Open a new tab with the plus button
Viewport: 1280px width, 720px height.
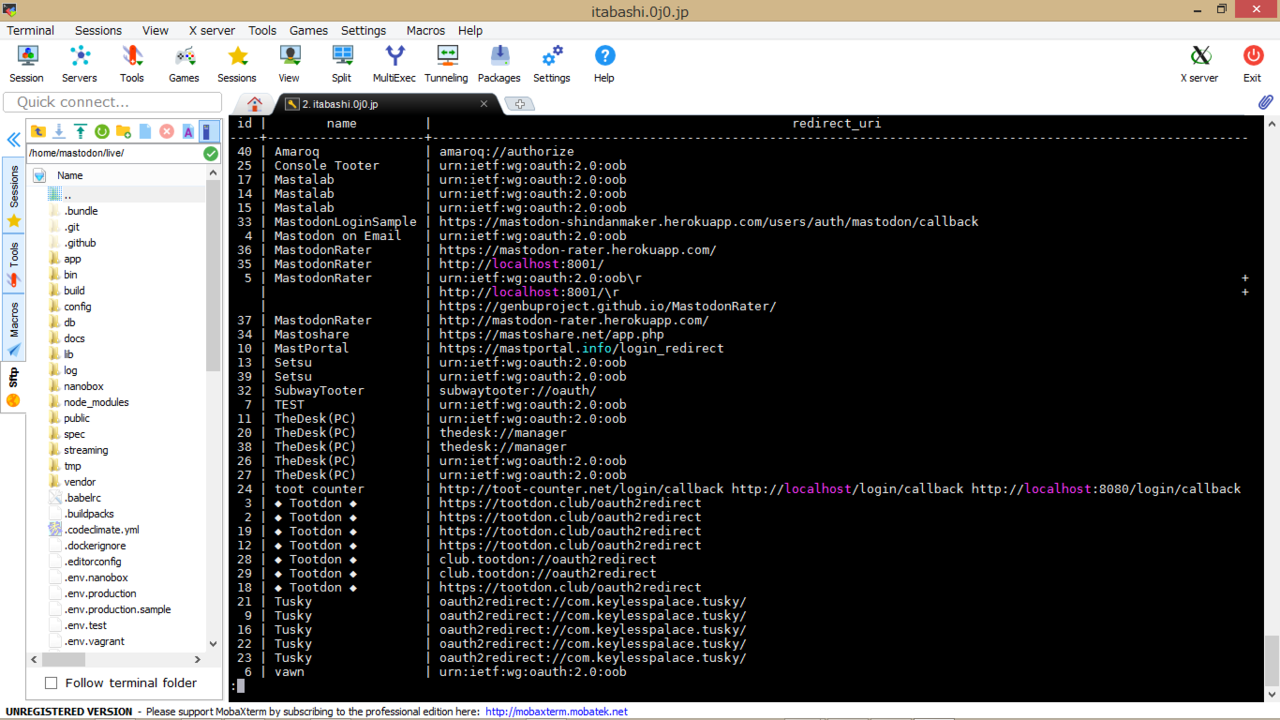(x=519, y=104)
